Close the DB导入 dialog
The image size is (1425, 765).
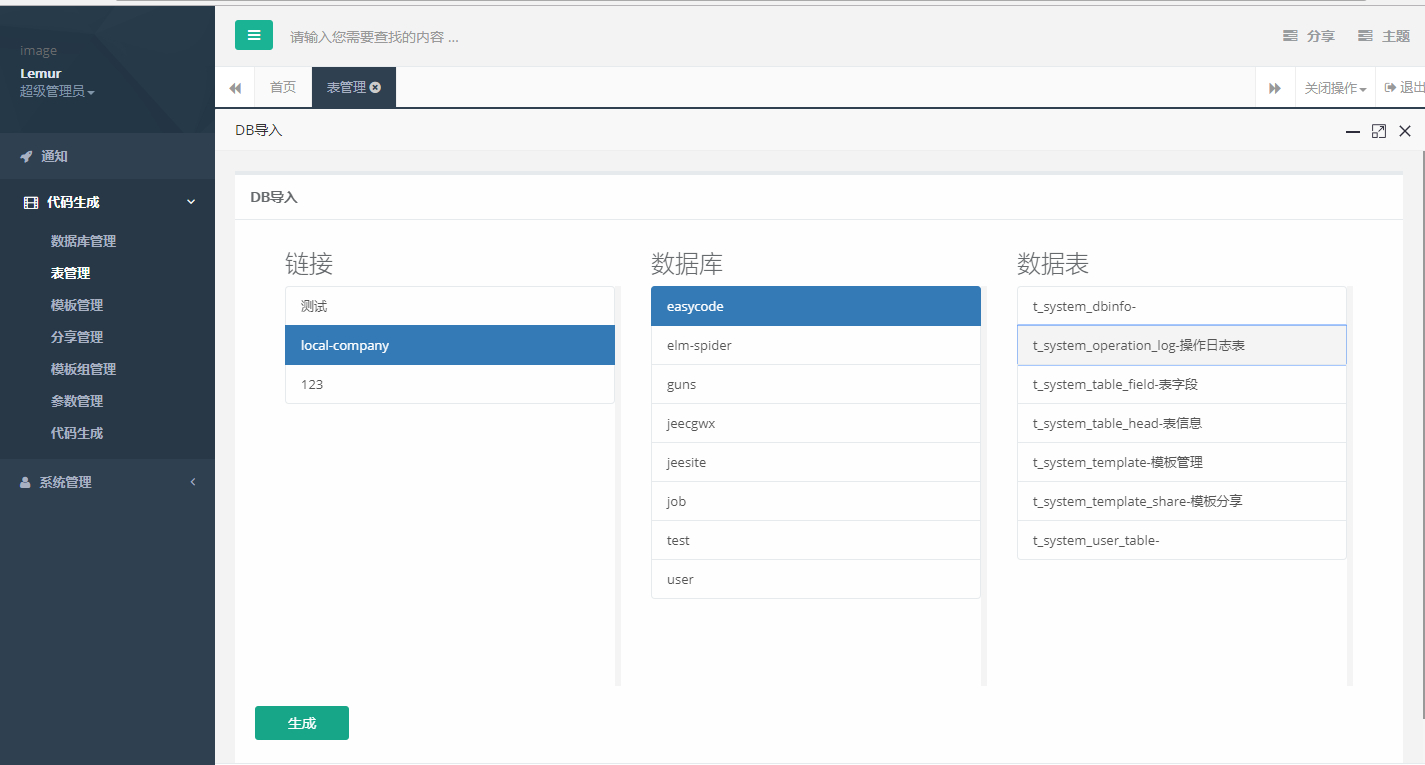(x=1405, y=131)
